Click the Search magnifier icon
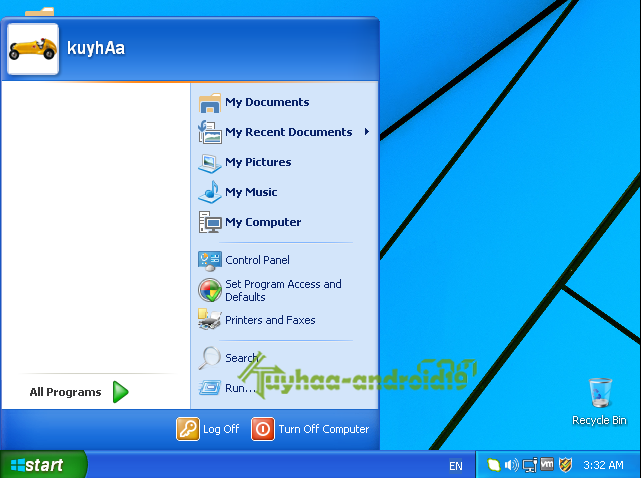This screenshot has width=641, height=478. point(209,358)
